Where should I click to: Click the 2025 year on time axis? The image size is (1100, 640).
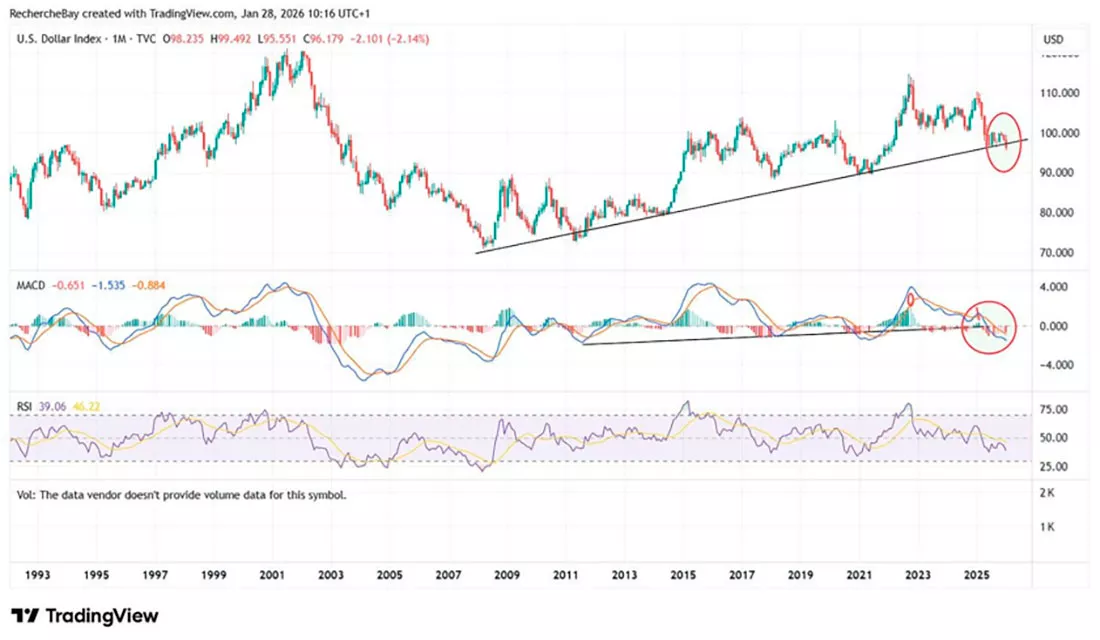coord(977,575)
